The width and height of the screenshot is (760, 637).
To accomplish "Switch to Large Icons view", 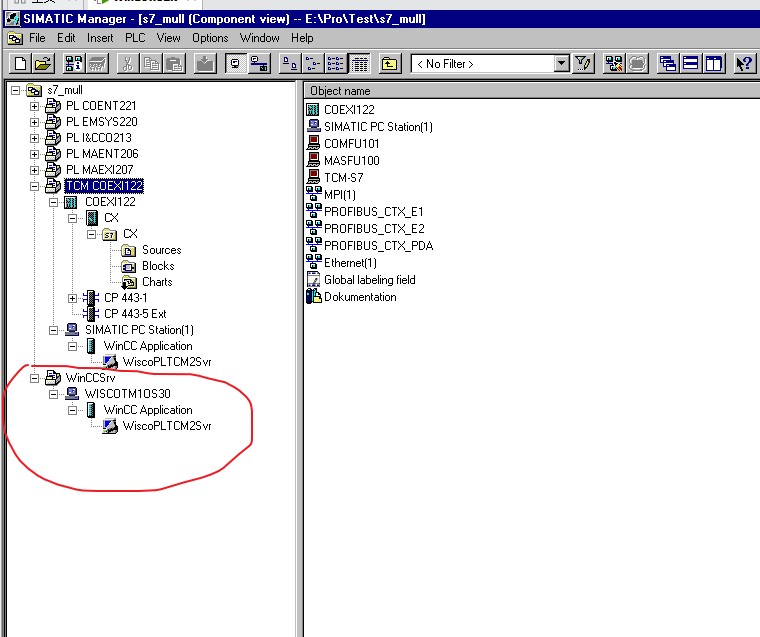I will coord(289,64).
